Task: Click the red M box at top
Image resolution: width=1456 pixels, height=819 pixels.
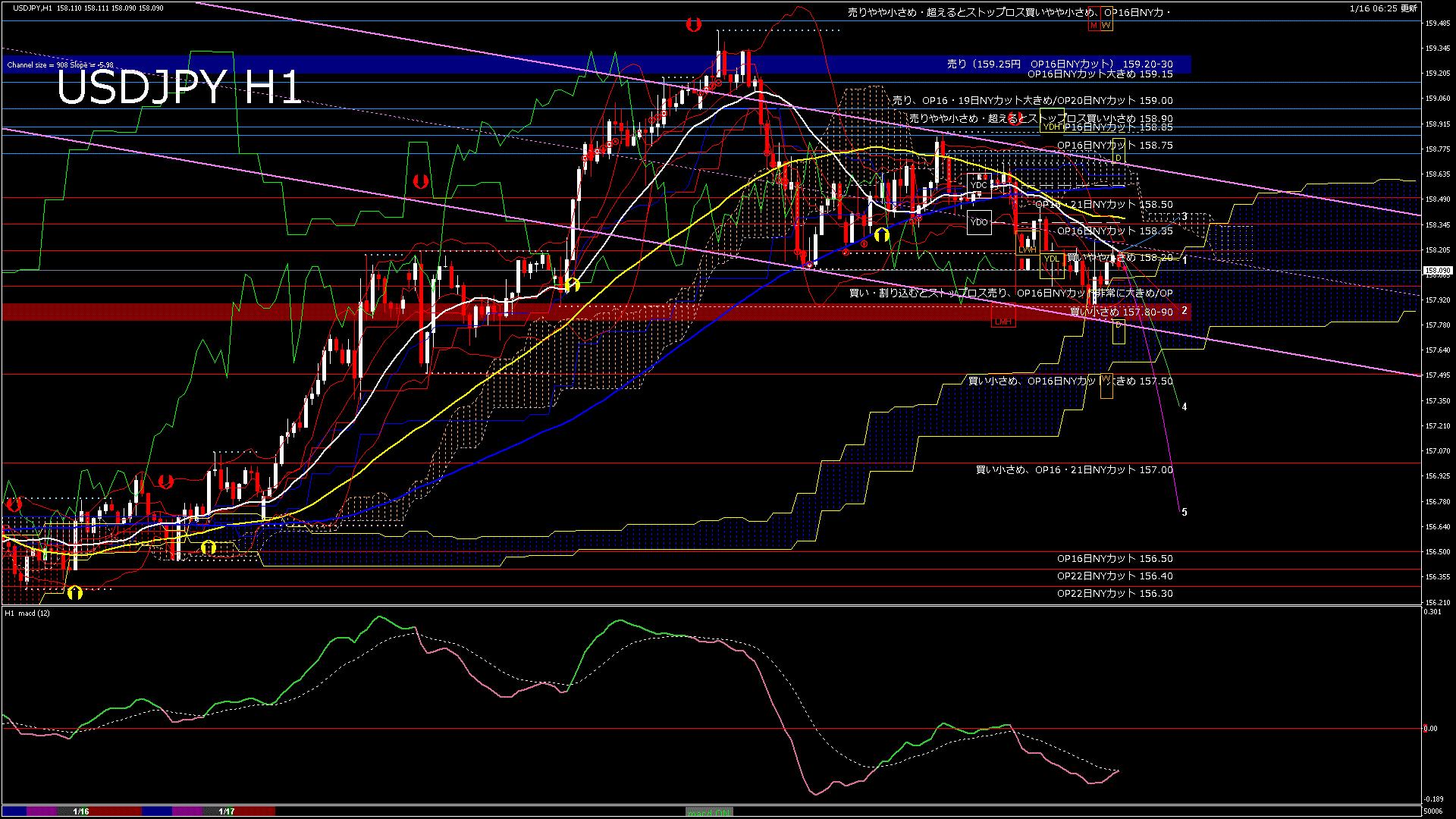Action: pyautogui.click(x=1094, y=25)
